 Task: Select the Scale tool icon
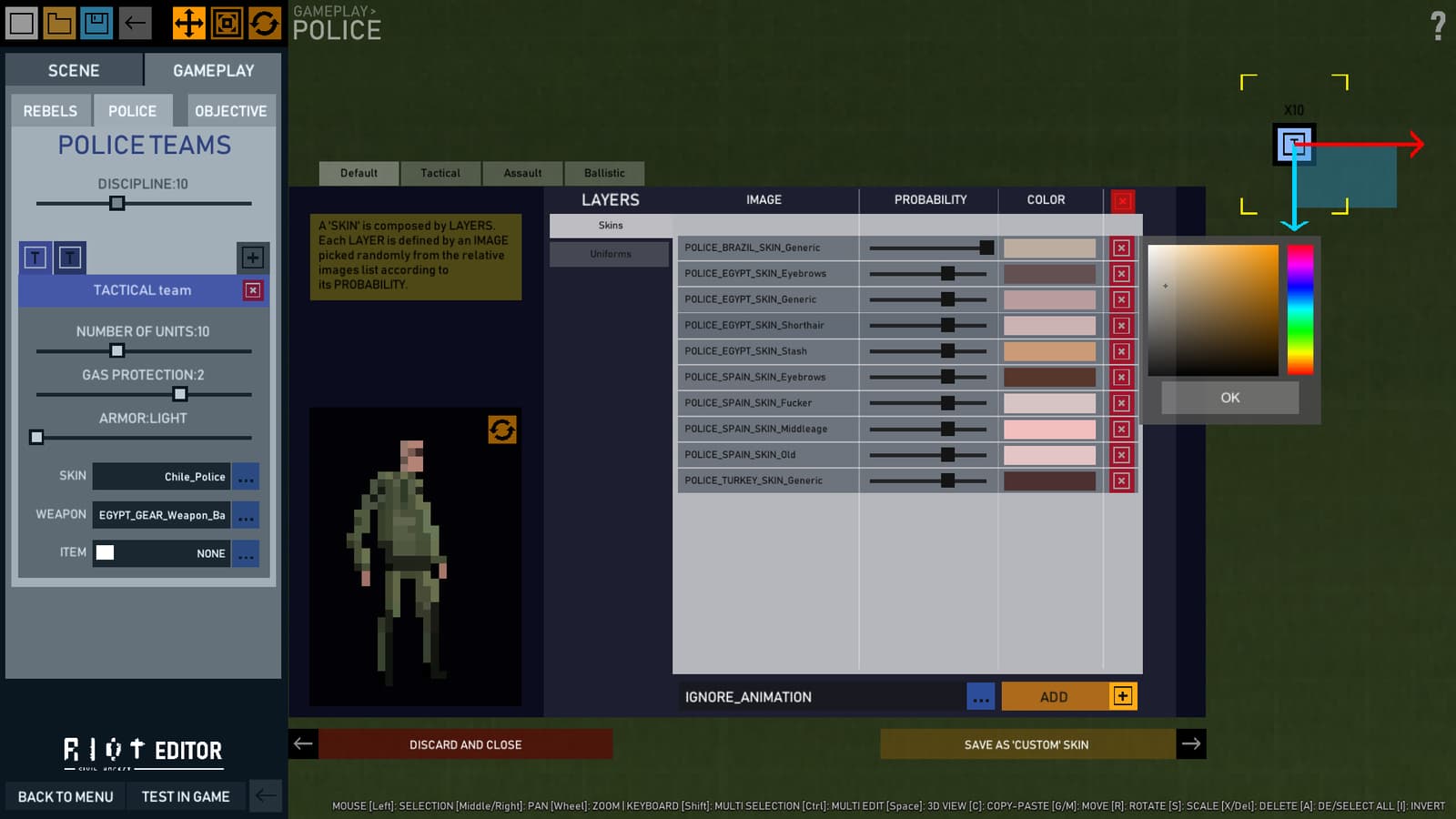tap(227, 23)
